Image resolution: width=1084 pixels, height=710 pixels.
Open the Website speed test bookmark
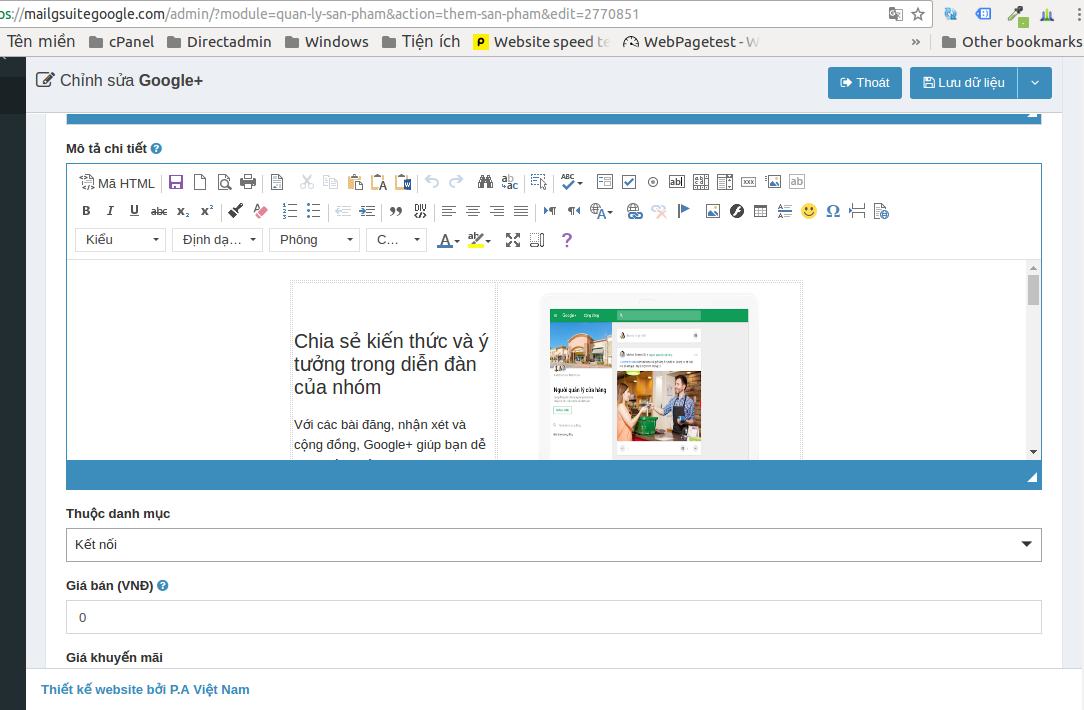(x=542, y=42)
